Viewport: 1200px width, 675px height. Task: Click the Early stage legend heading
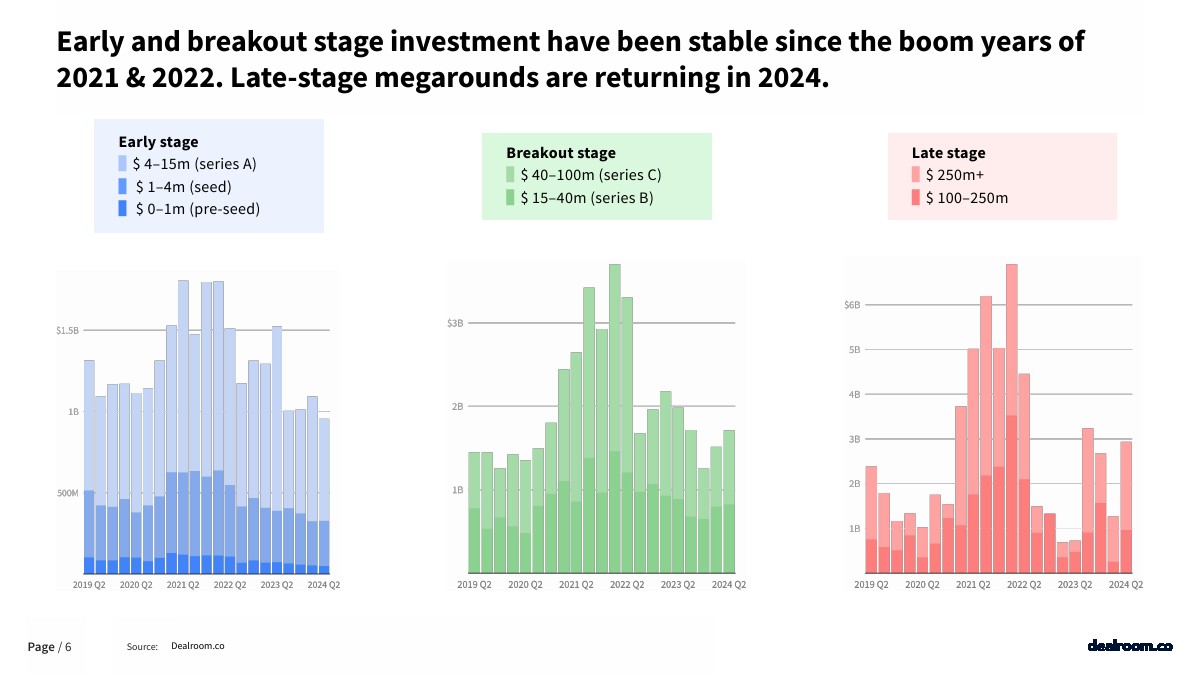[x=158, y=142]
